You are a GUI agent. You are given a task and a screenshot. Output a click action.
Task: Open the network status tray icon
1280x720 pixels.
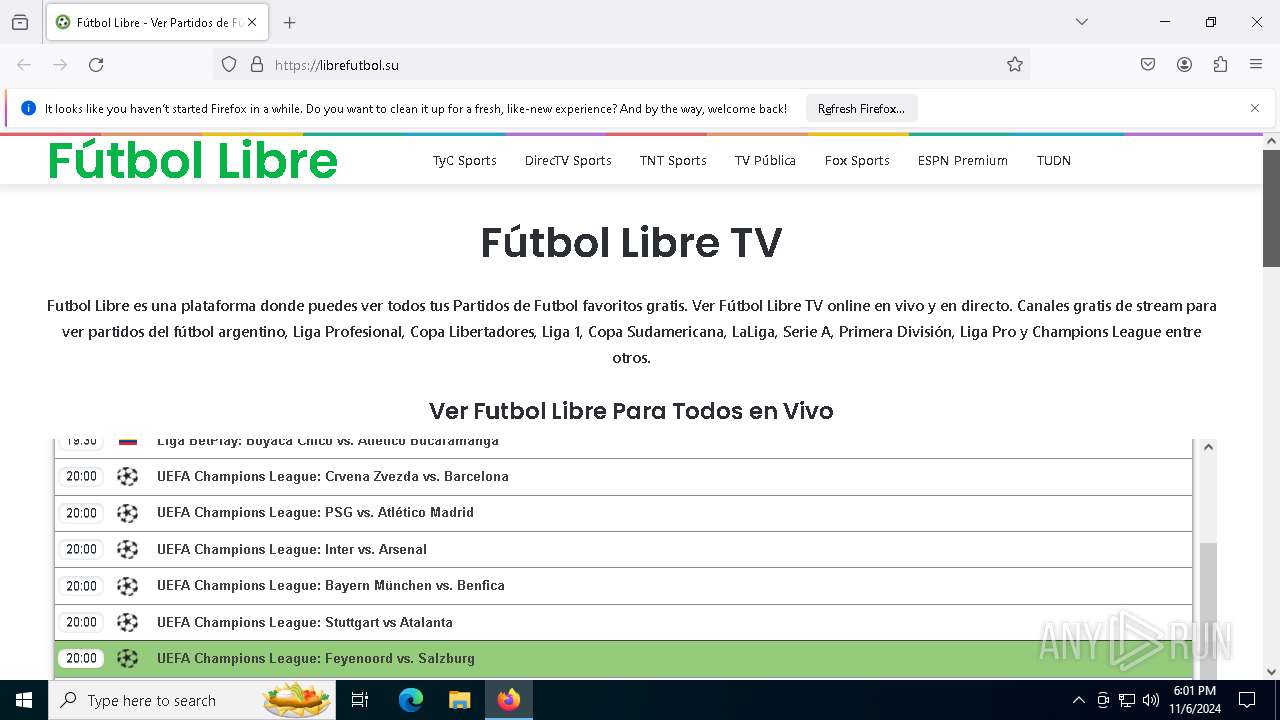point(1127,700)
